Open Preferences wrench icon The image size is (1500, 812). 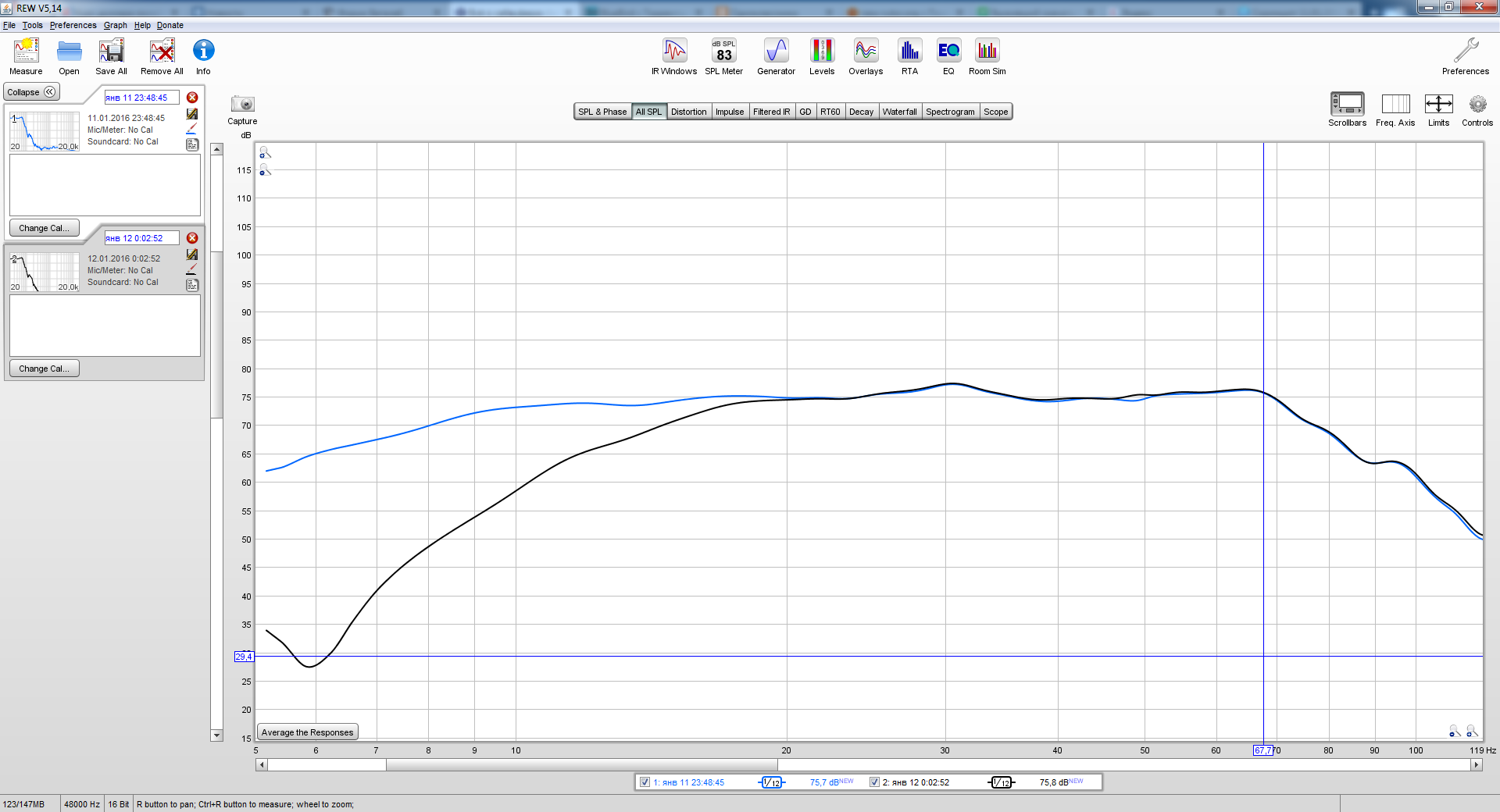[1466, 51]
